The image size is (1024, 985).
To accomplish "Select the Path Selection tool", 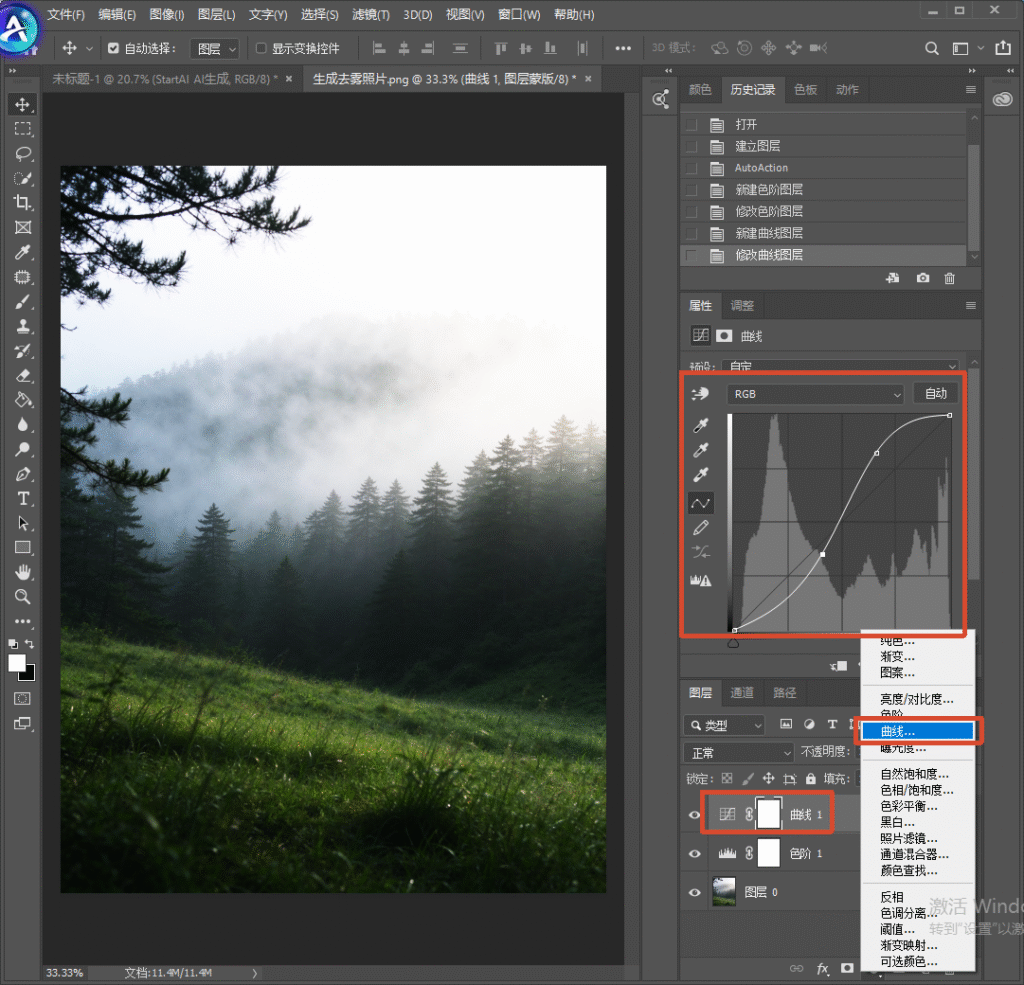I will [23, 523].
